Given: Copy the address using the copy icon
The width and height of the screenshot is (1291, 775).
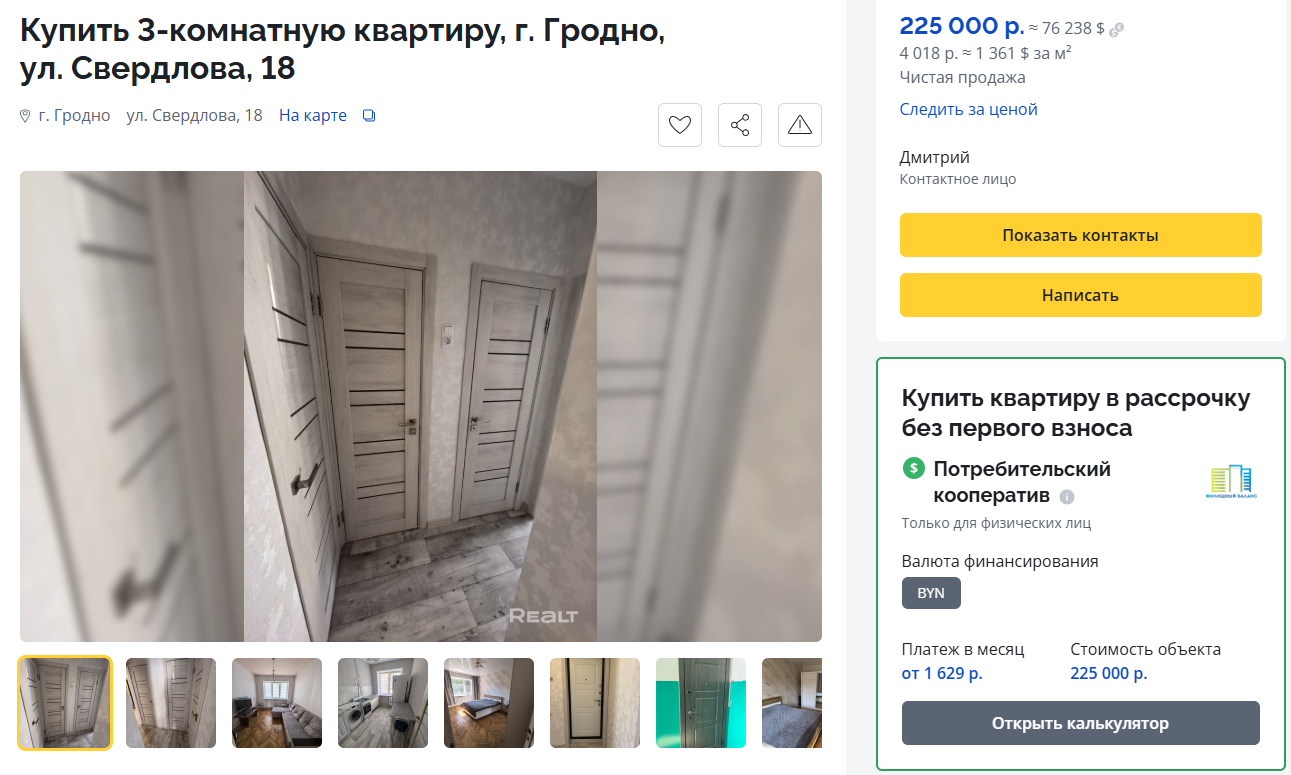Looking at the screenshot, I should pos(369,116).
